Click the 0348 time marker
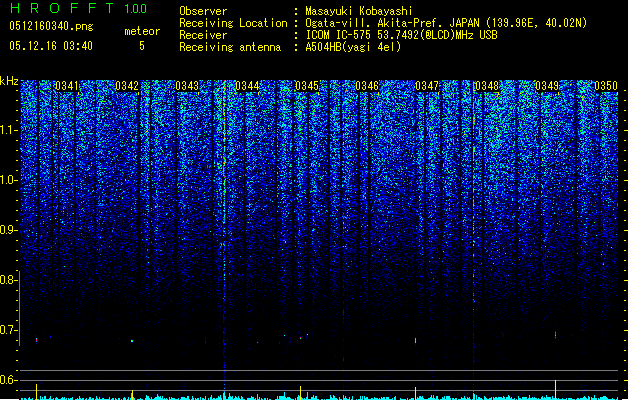 click(x=487, y=86)
